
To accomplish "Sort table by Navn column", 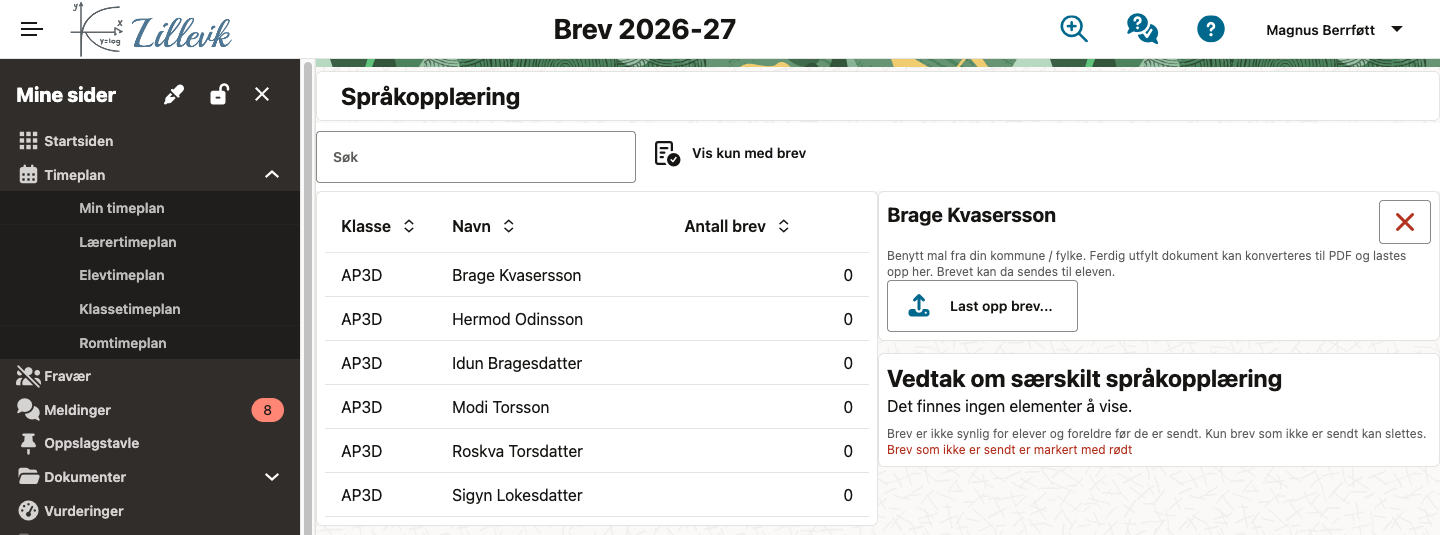I will pos(484,226).
